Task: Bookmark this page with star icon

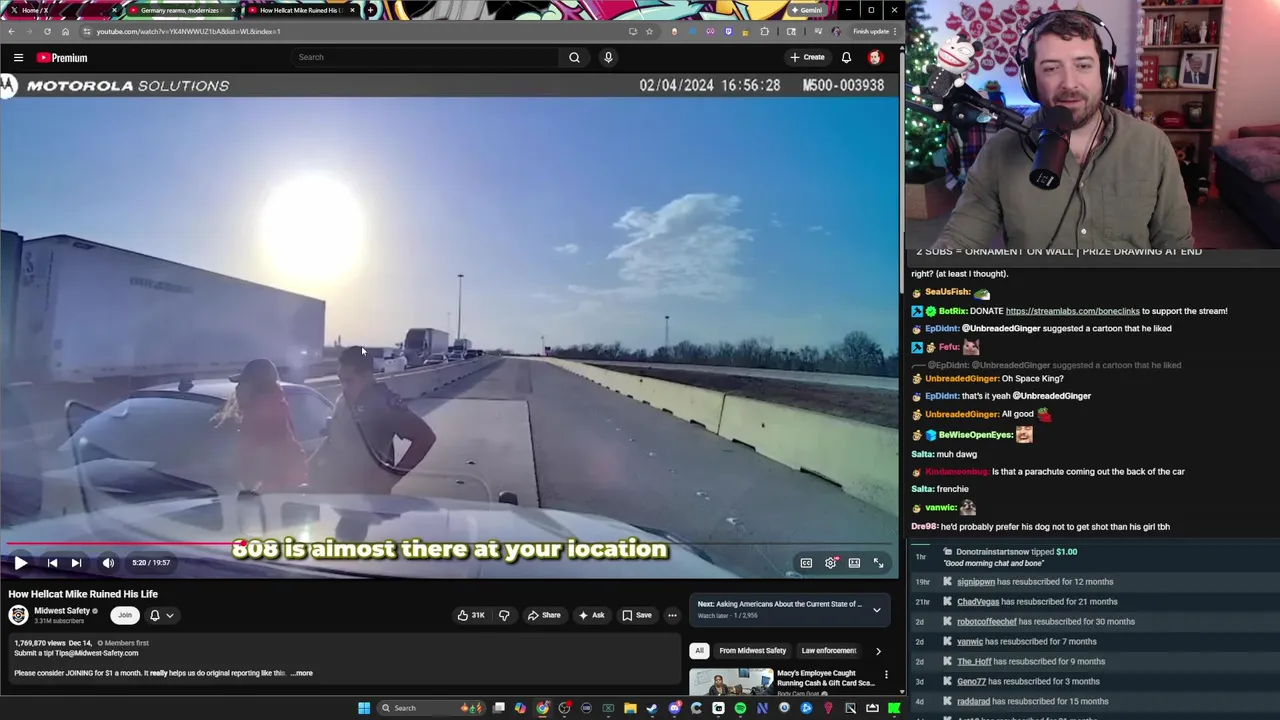Action: click(649, 31)
